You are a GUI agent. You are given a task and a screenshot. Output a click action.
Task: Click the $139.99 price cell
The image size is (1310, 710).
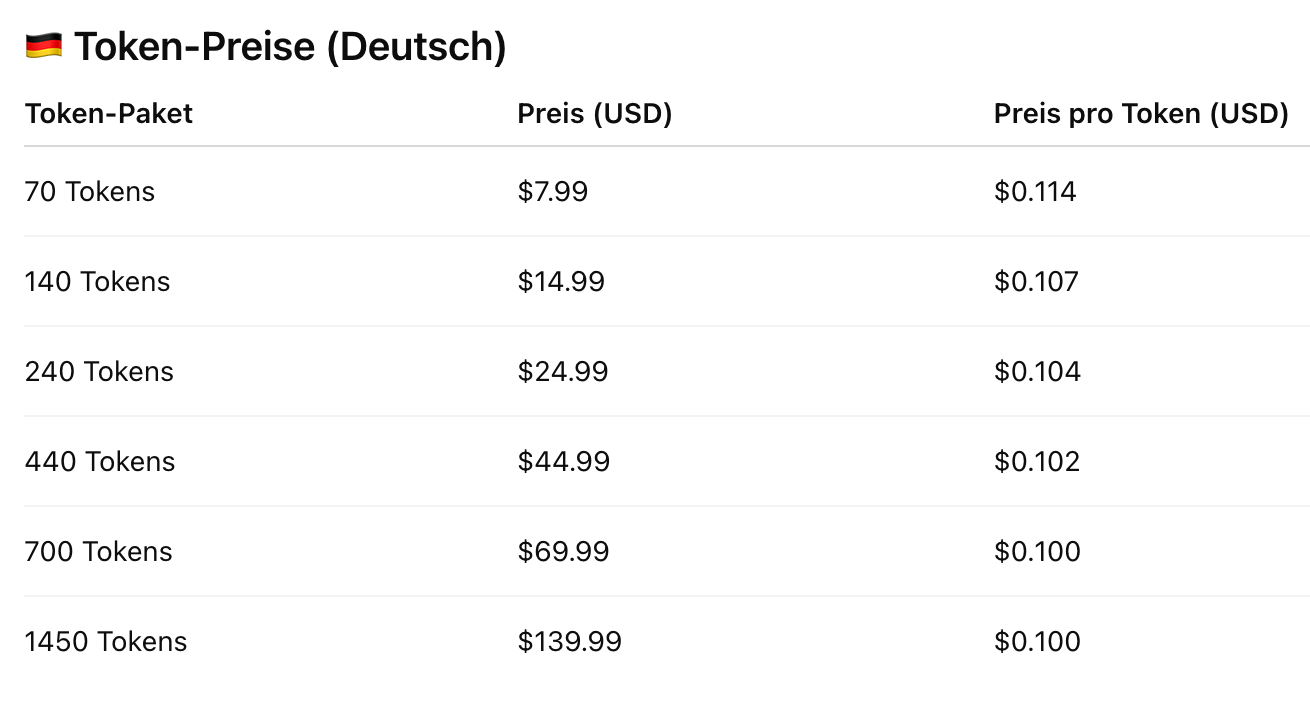click(570, 641)
